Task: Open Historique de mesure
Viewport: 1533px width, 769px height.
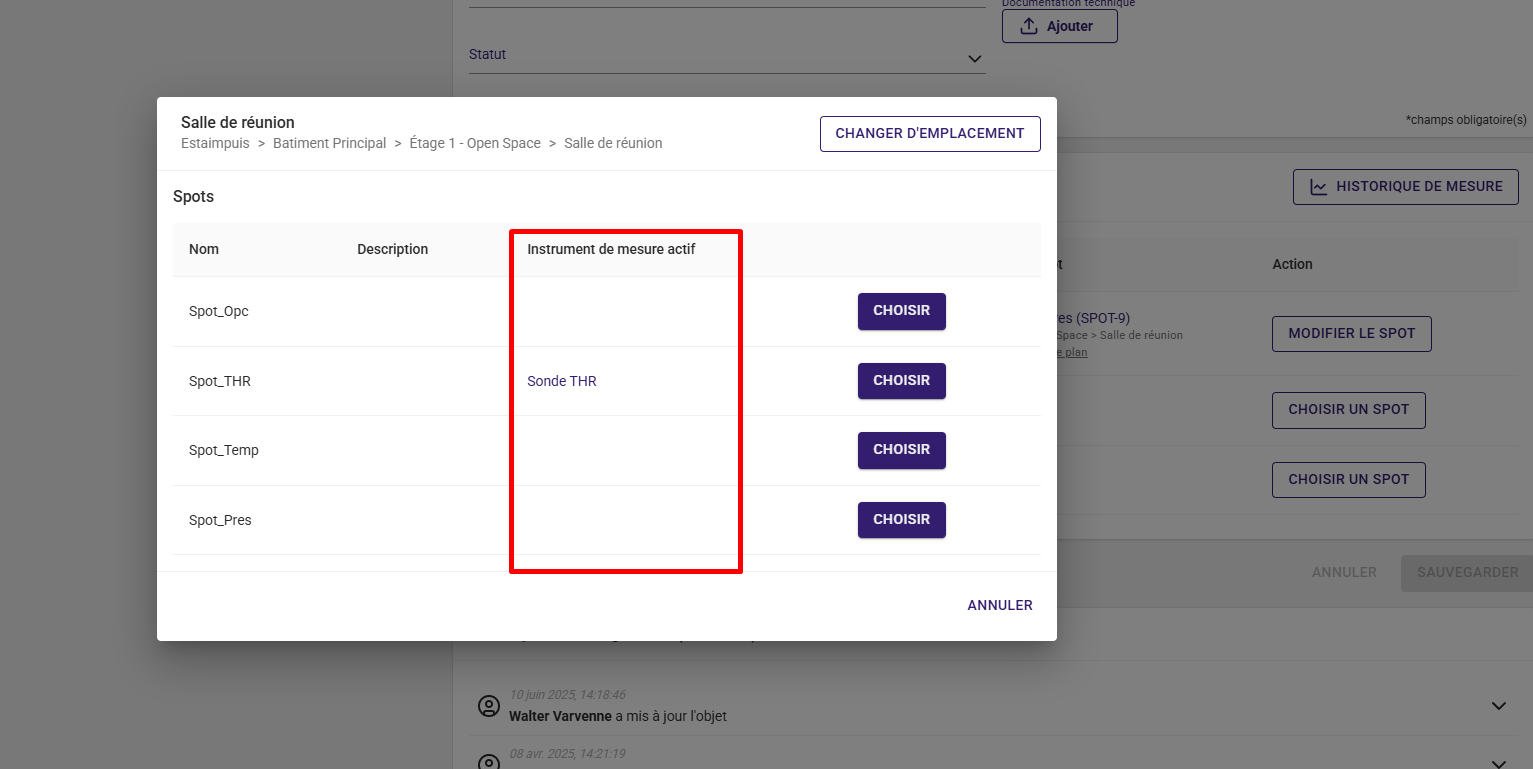Action: pyautogui.click(x=1405, y=187)
